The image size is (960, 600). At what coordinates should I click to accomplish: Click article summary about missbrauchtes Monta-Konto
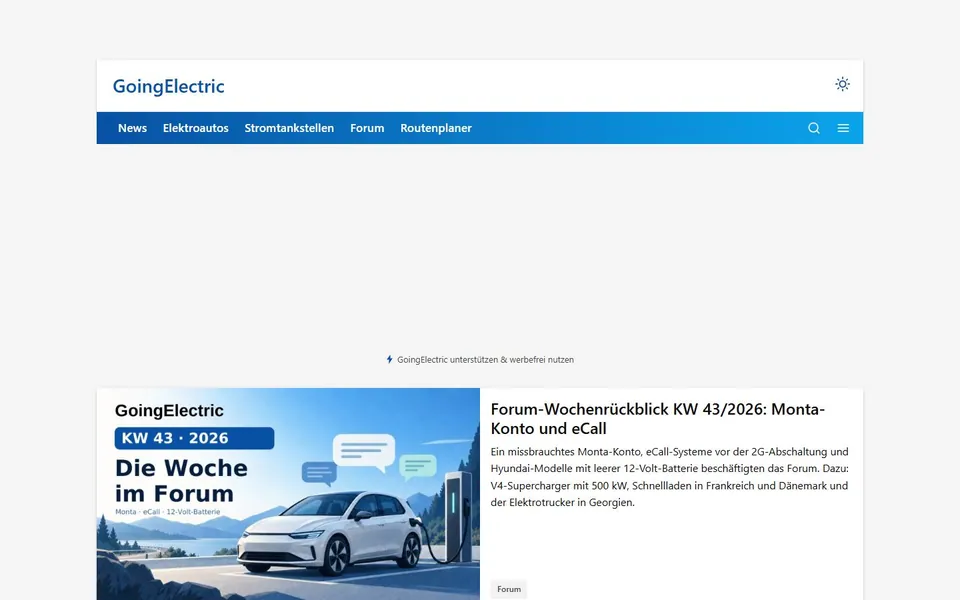(669, 477)
